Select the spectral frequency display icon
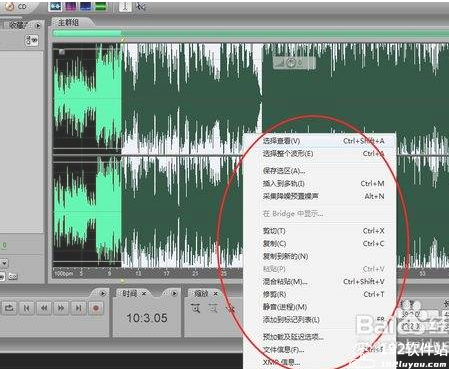Screen dimensions: 449x369 point(71,6)
